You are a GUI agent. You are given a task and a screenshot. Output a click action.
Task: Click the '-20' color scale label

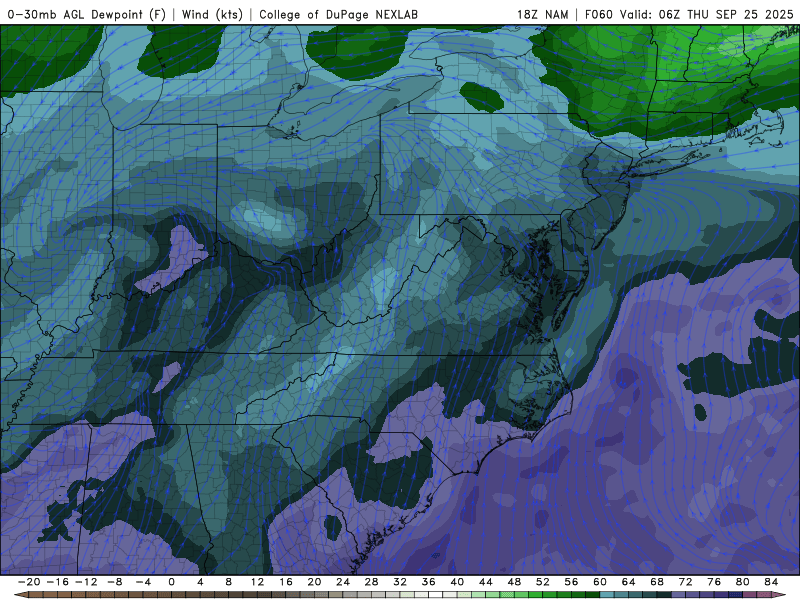(x=29, y=582)
